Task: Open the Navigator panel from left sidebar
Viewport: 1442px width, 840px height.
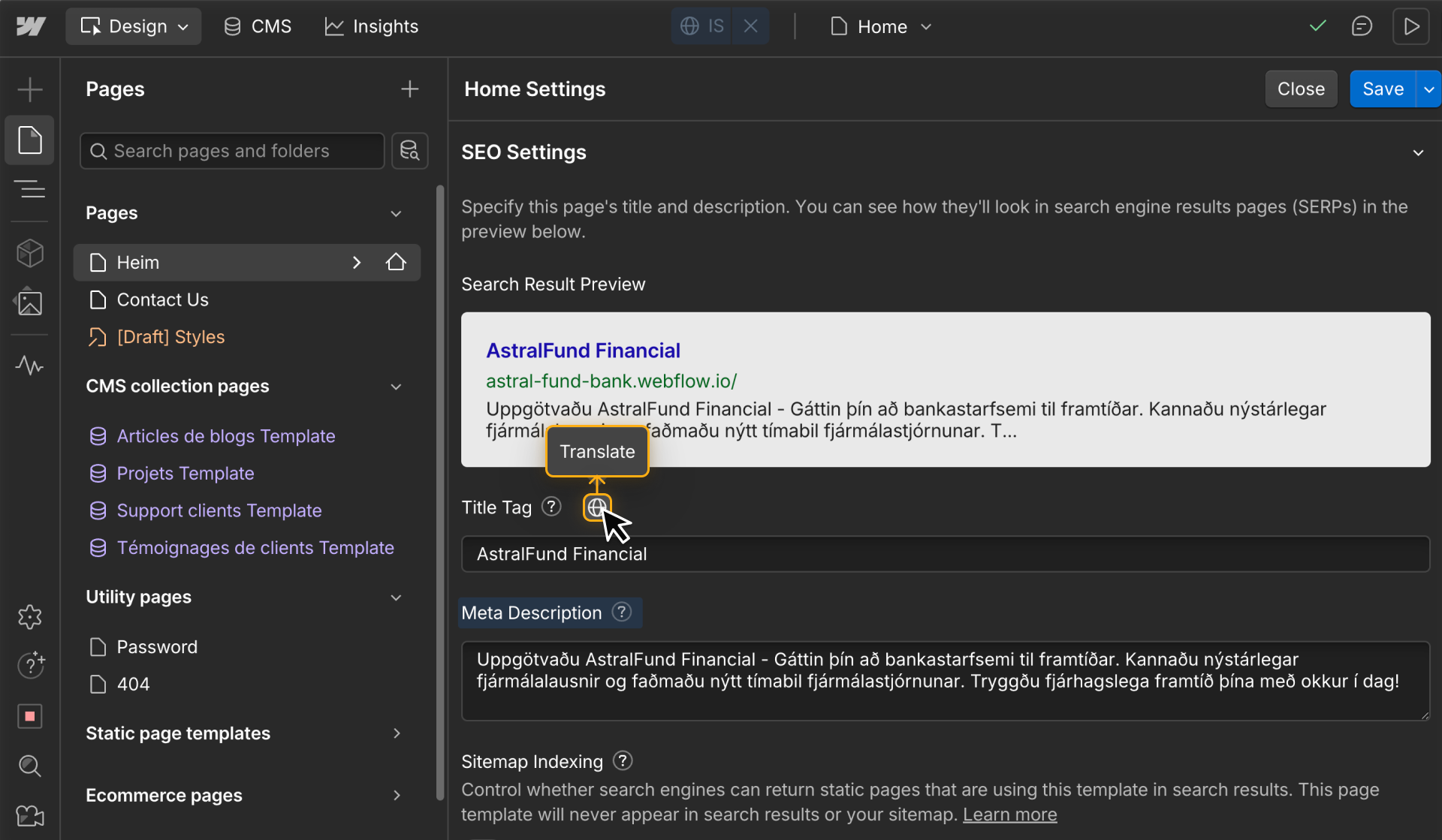Action: pos(30,188)
